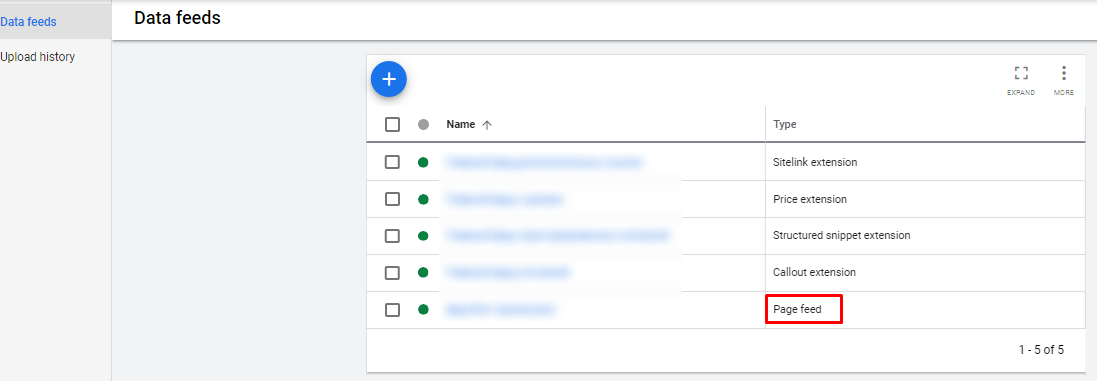The height and width of the screenshot is (381, 1097).
Task: Click green status dot of Callout extension row
Action: pyautogui.click(x=423, y=273)
